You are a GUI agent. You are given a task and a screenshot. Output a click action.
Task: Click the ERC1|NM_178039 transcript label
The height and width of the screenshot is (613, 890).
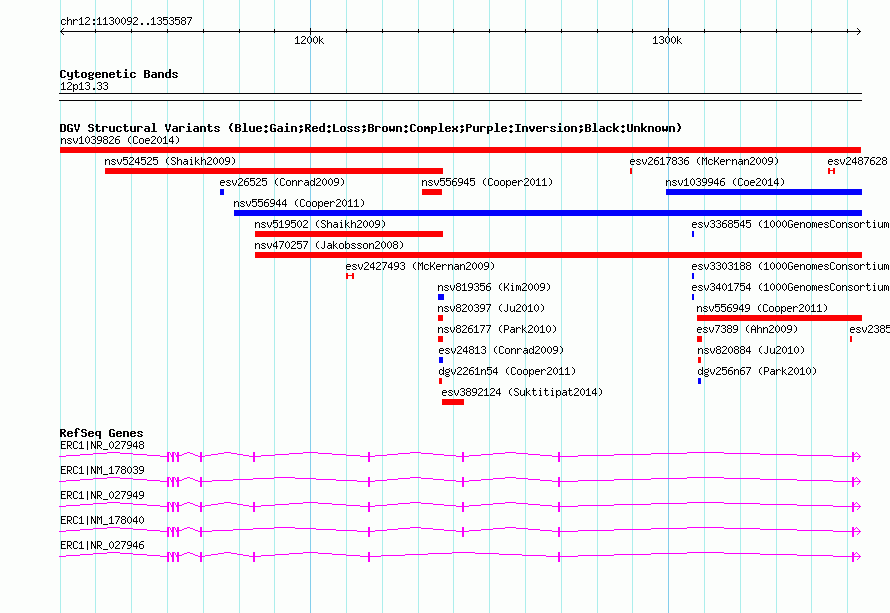coord(102,471)
